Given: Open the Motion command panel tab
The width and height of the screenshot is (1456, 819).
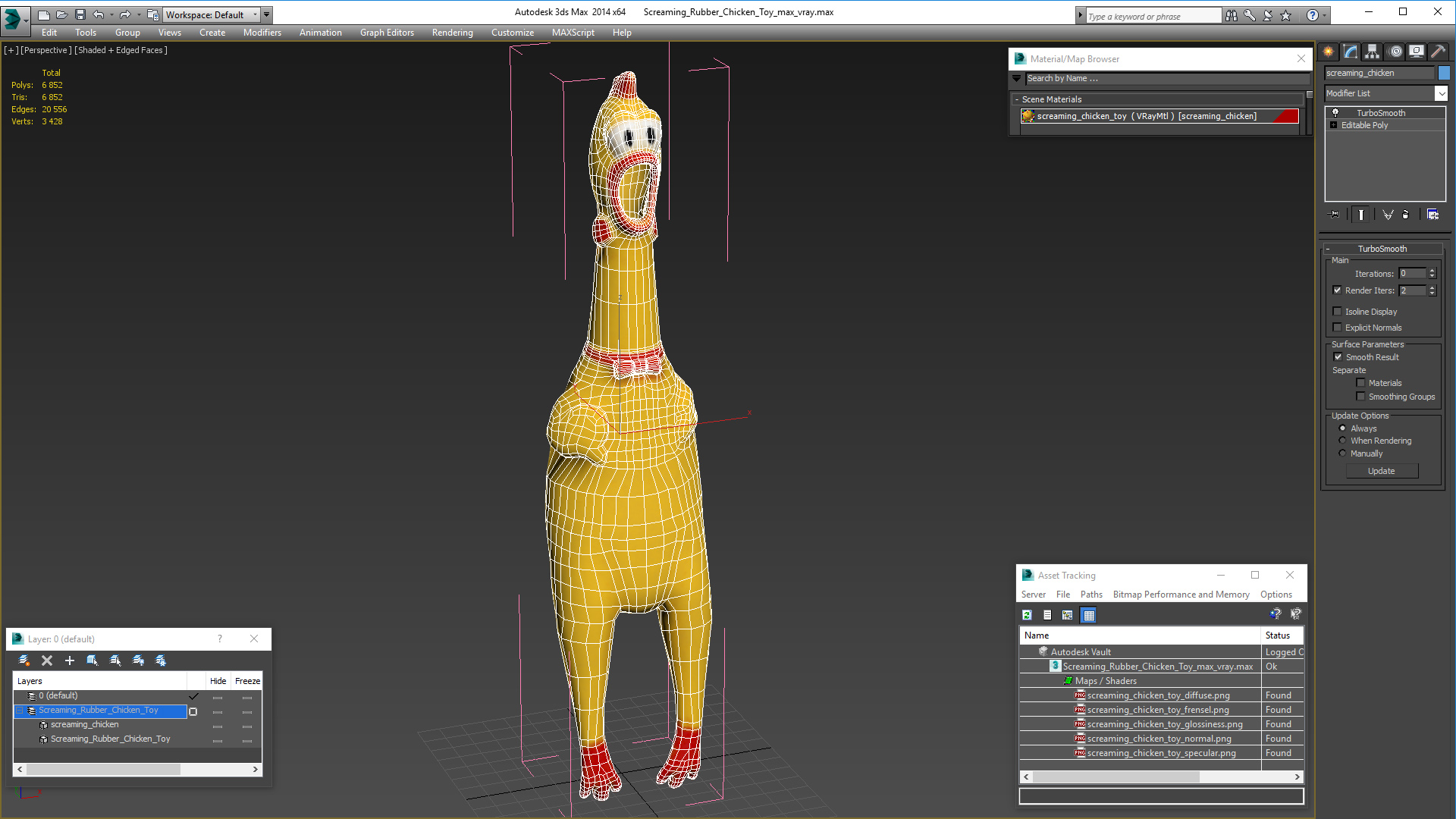Looking at the screenshot, I should 1395,52.
